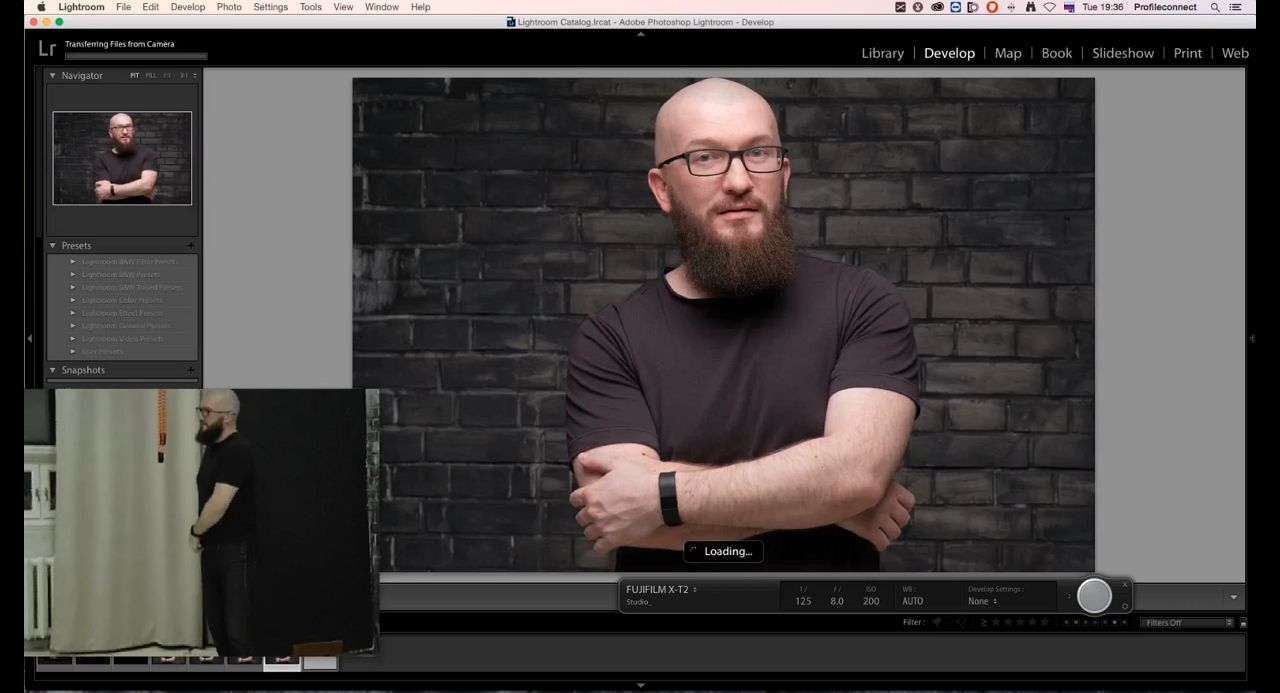Viewport: 1280px width, 693px height.
Task: Click the Lr identity plate logo
Action: coord(47,48)
